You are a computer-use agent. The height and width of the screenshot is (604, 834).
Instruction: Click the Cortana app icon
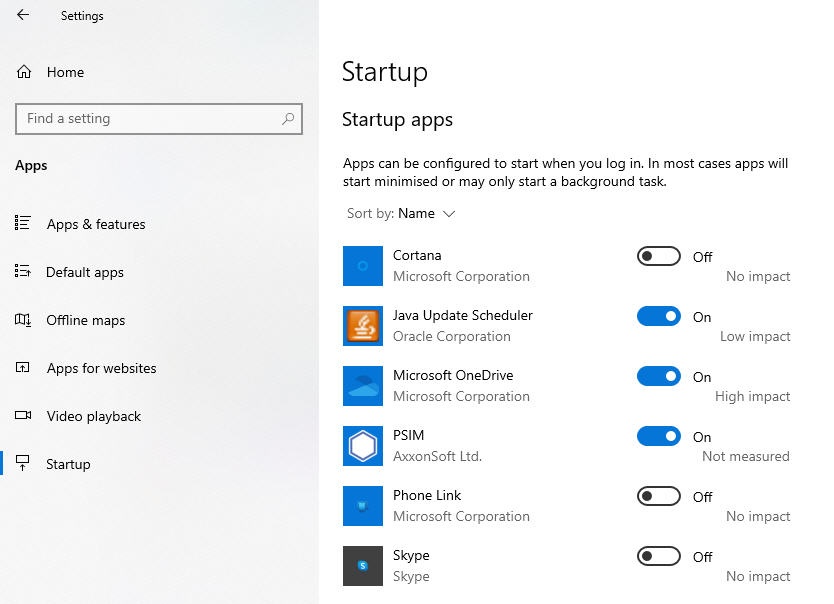363,266
